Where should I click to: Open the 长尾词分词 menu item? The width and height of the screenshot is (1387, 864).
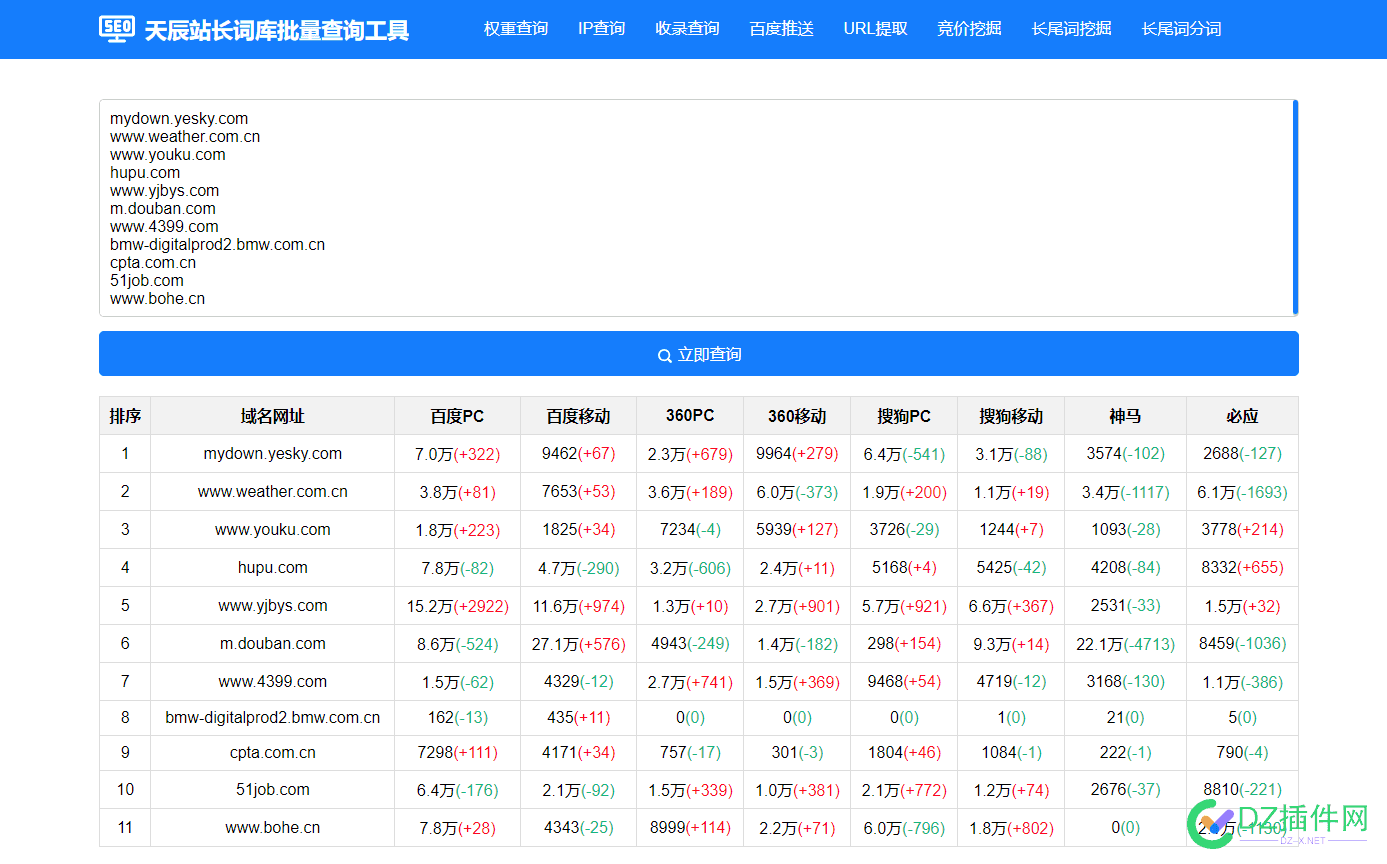click(x=1182, y=28)
